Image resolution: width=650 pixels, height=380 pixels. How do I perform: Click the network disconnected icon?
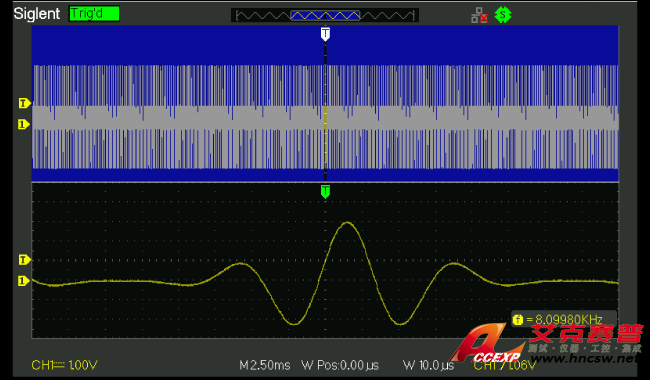pyautogui.click(x=479, y=15)
